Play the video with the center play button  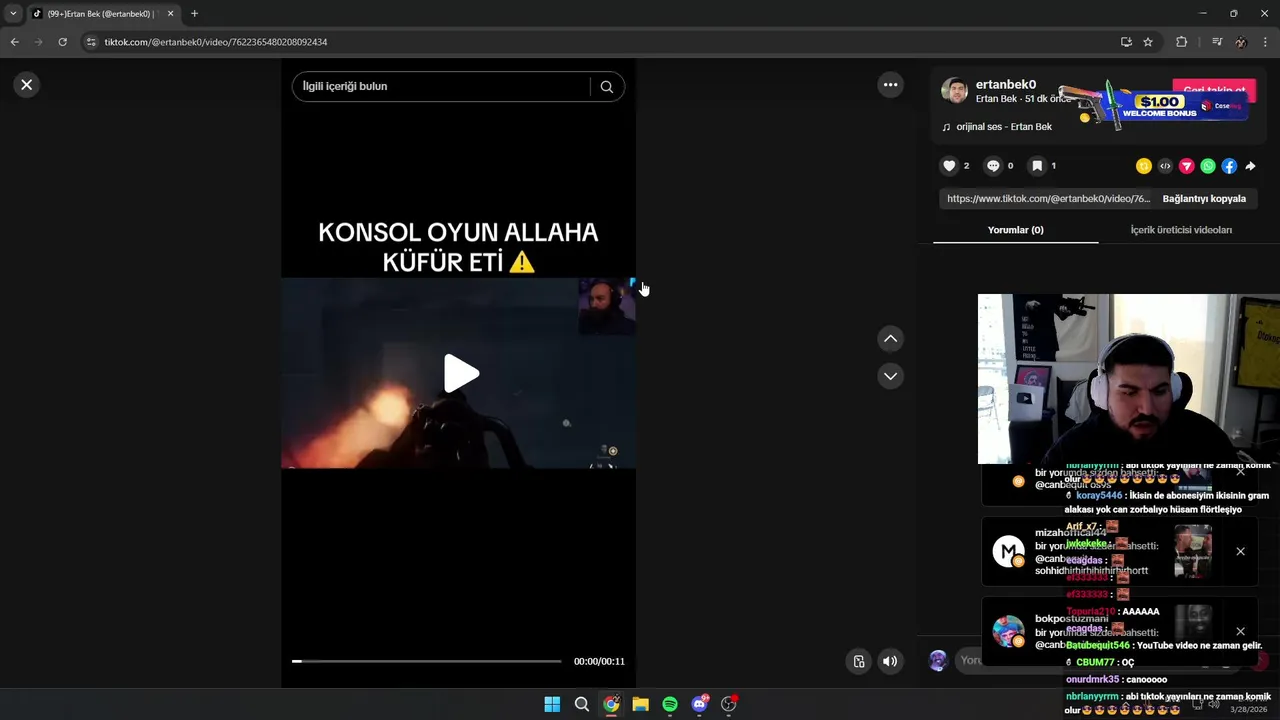461,373
